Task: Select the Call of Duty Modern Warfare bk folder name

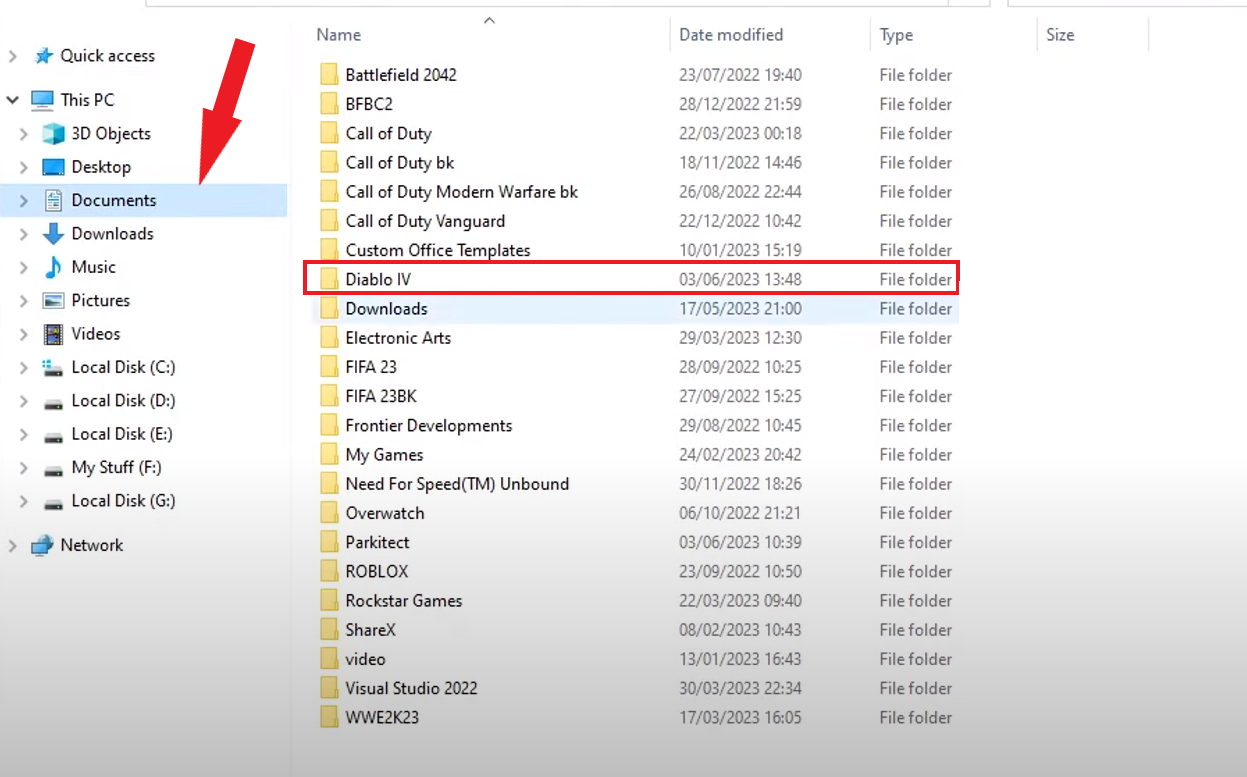Action: (462, 192)
